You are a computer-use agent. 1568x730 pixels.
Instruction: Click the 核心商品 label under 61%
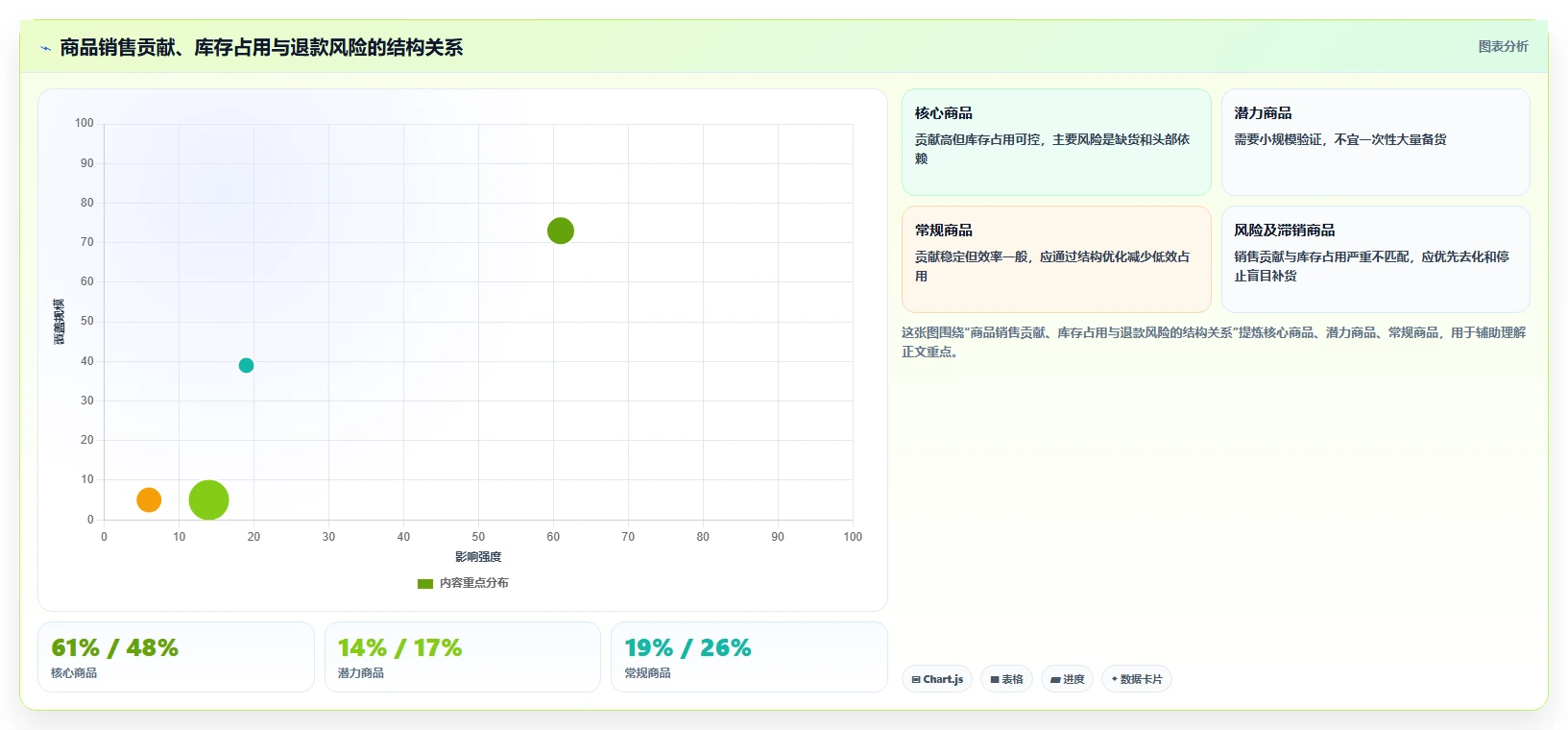pos(74,673)
